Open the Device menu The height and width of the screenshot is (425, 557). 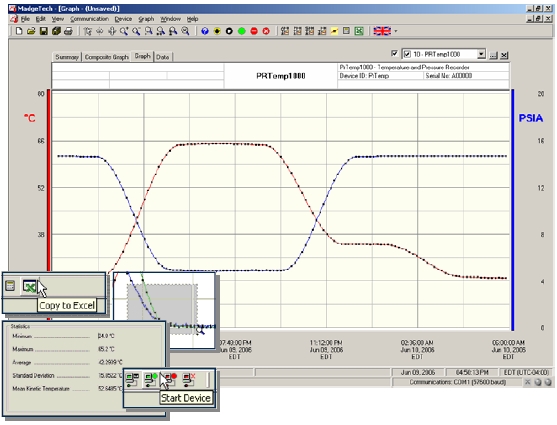tap(123, 19)
